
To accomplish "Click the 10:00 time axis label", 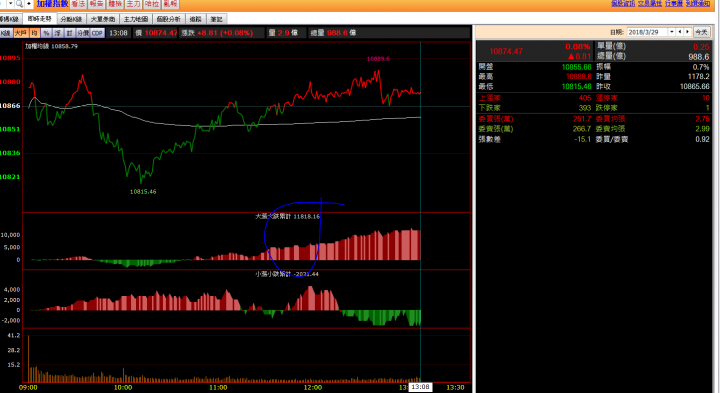I will [x=123, y=387].
